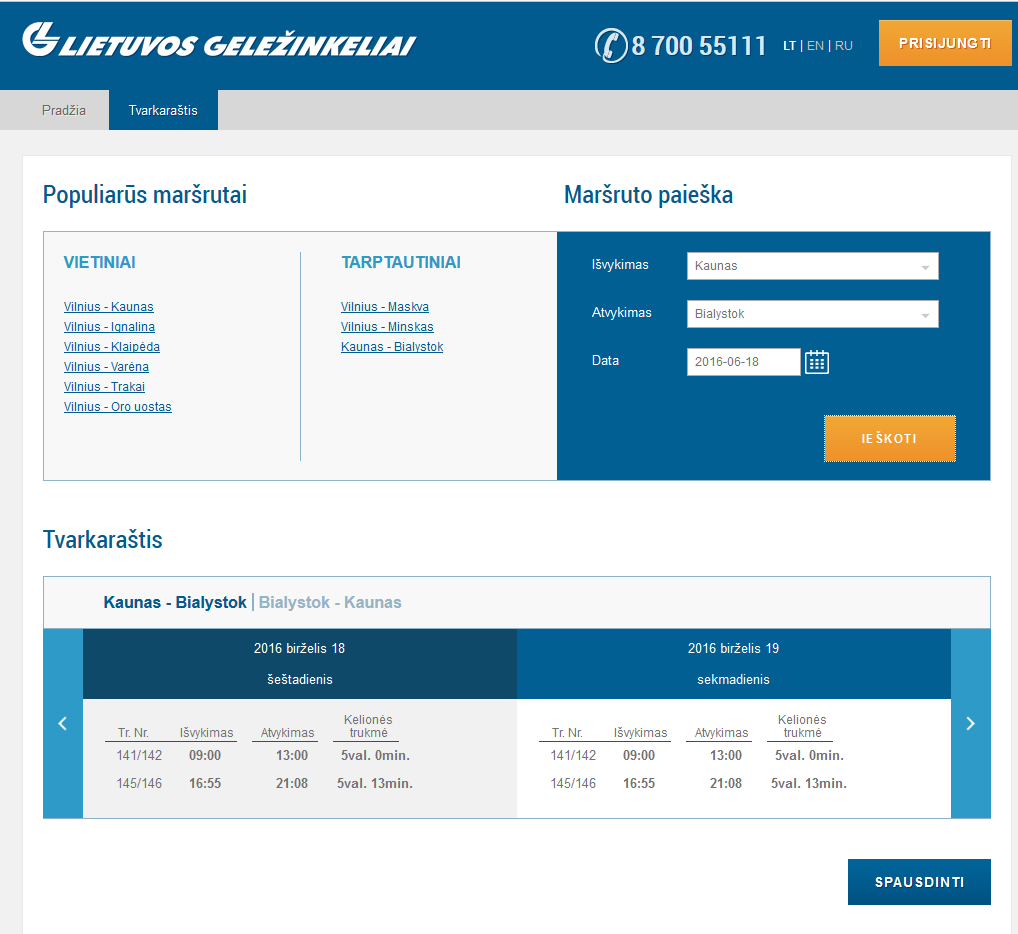Open the calendar date picker icon

(x=817, y=362)
